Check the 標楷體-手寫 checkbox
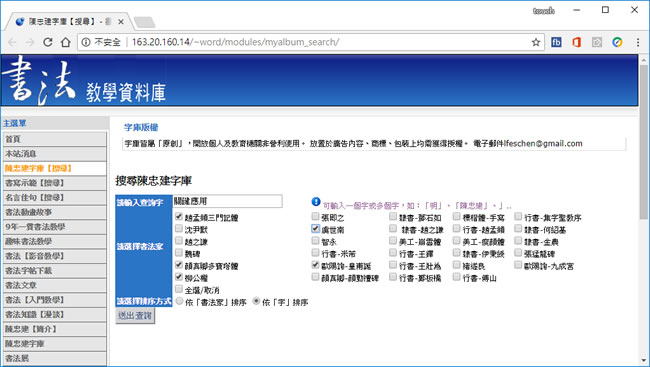Viewport: 650px width, 367px height. click(x=456, y=216)
